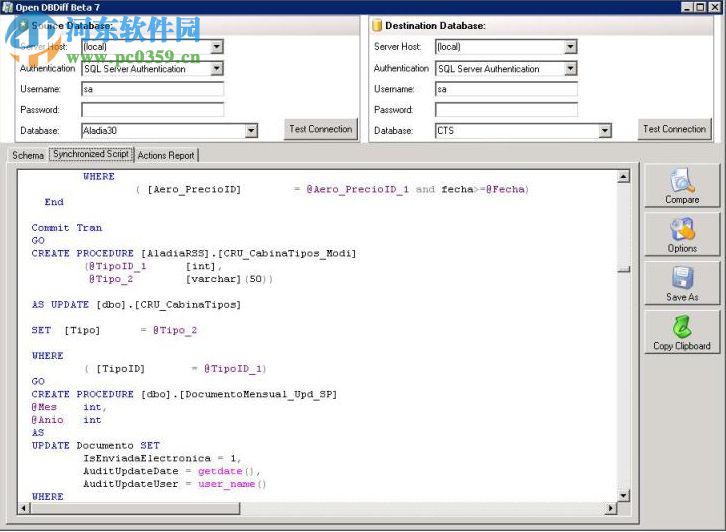
Task: Click the '@Mes int,' parameter line
Action: 69,407
